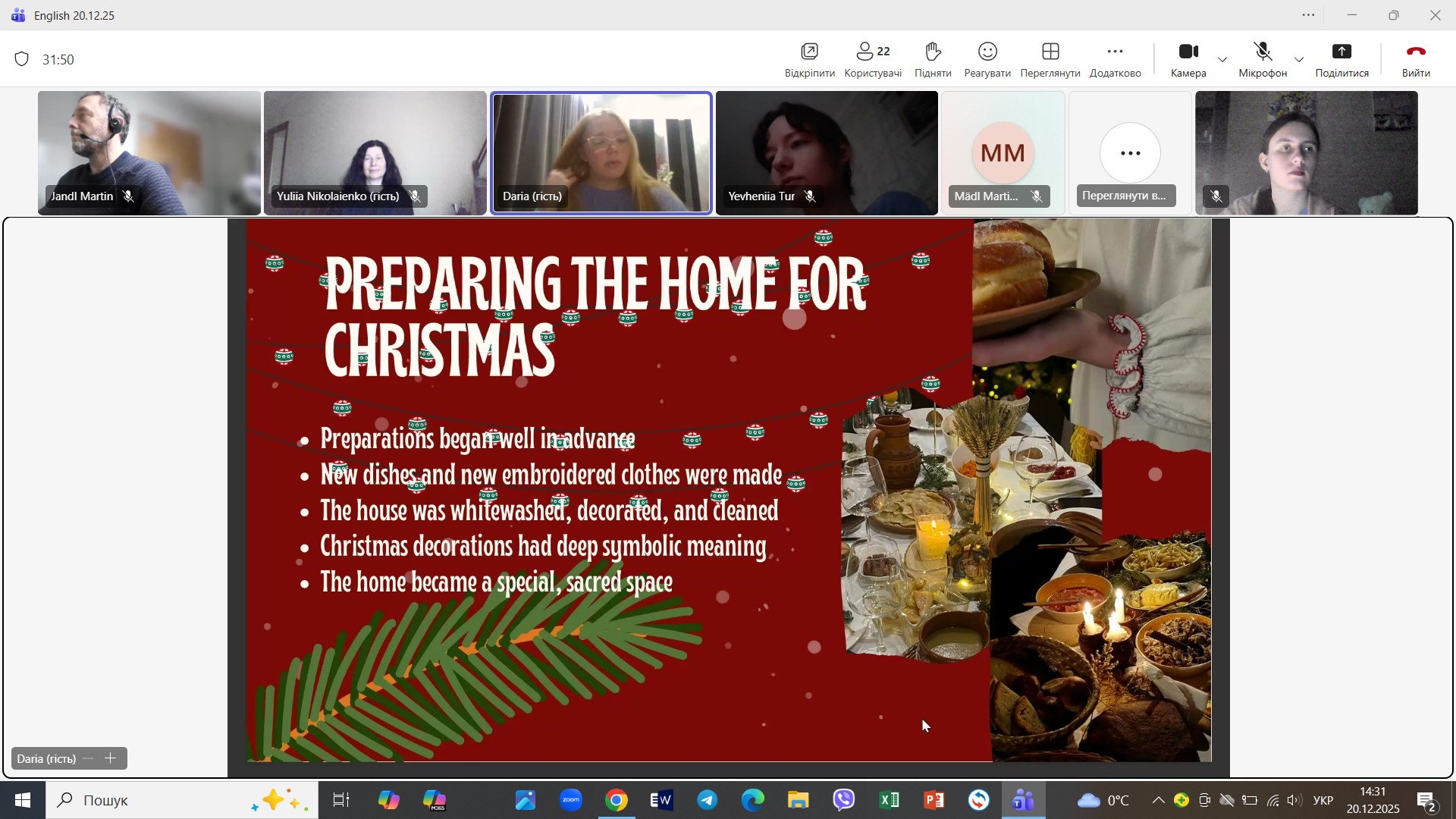The image size is (1456, 819).
Task: Expand camera options dropdown arrow
Action: 1222,60
